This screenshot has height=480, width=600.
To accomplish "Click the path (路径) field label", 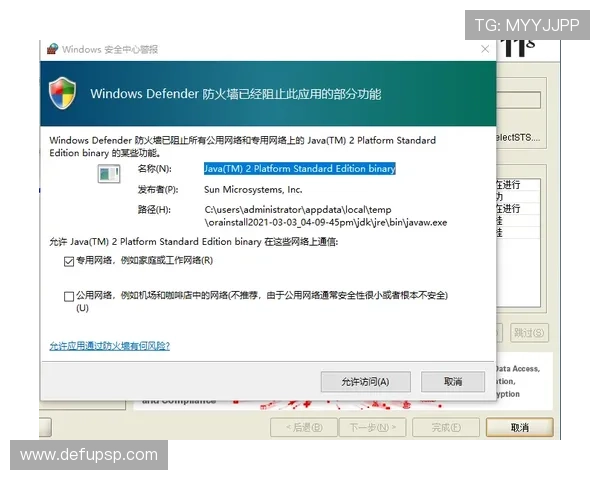I will pos(154,210).
